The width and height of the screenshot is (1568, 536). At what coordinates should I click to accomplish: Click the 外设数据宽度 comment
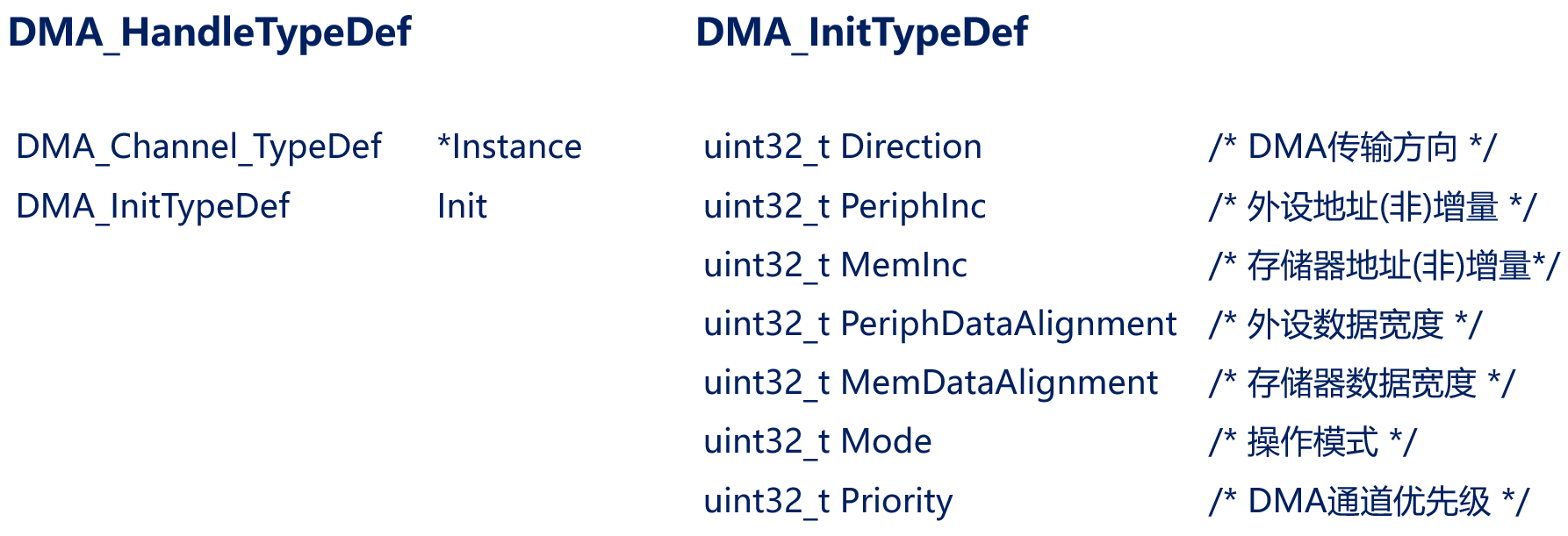tap(1346, 325)
